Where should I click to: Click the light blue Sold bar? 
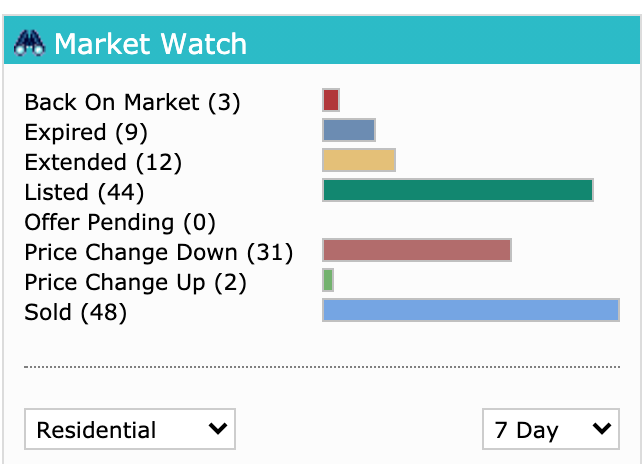471,310
